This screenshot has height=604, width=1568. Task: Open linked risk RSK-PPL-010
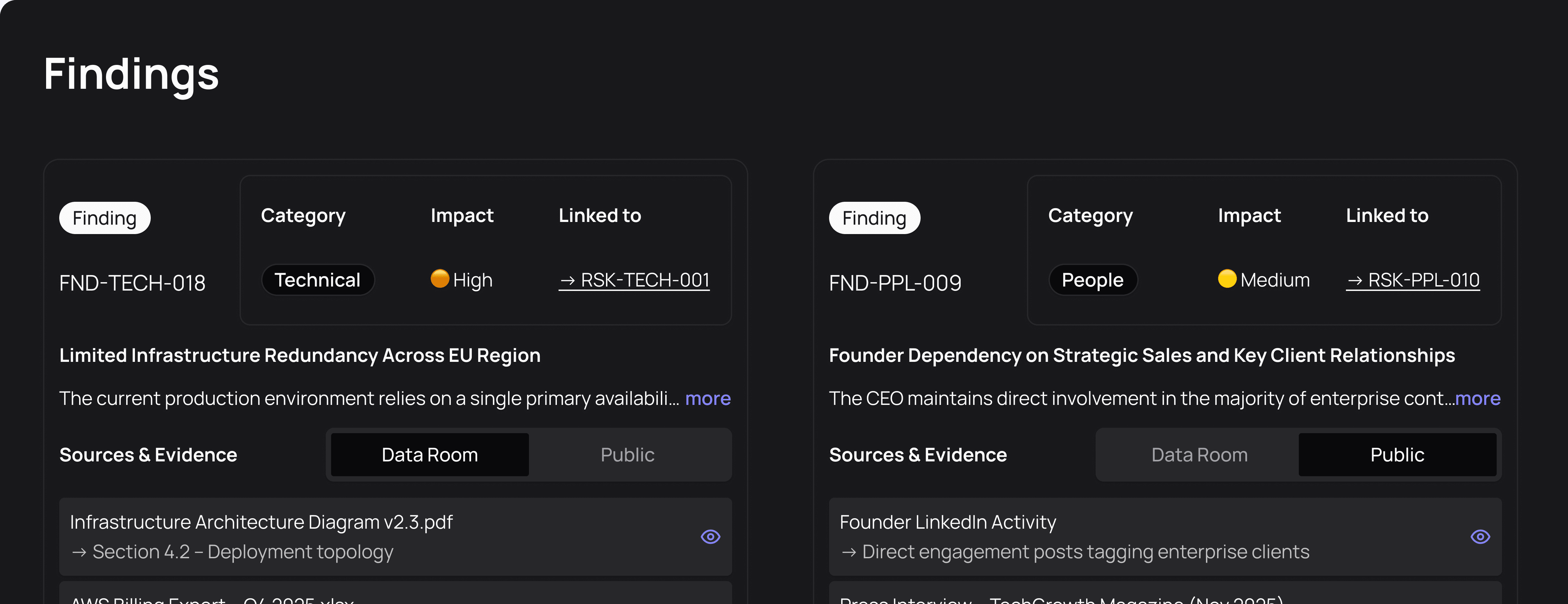[x=1413, y=280]
